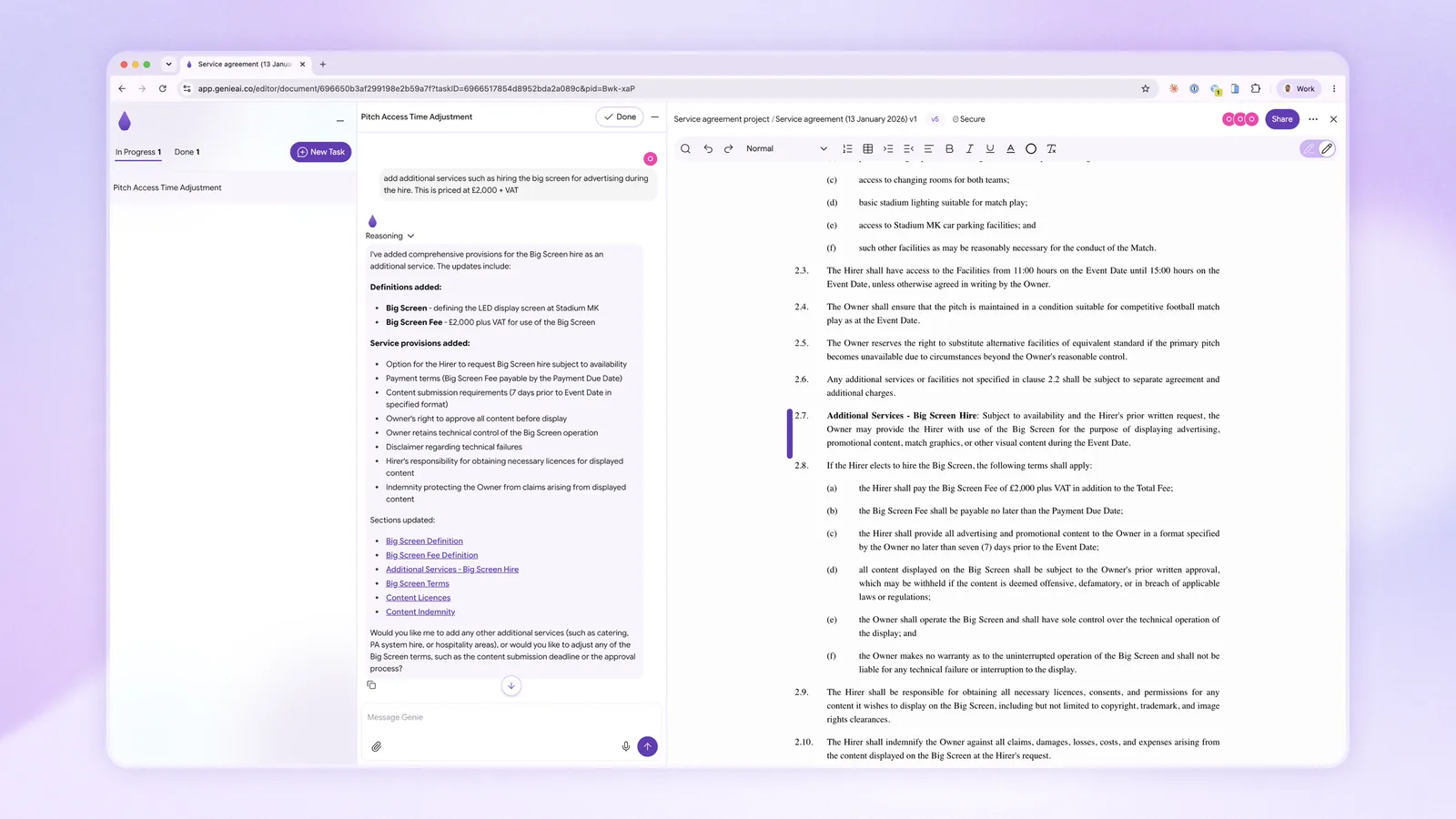1456x819 pixels.
Task: Open the browser extensions puzzle menu
Action: 1256,88
